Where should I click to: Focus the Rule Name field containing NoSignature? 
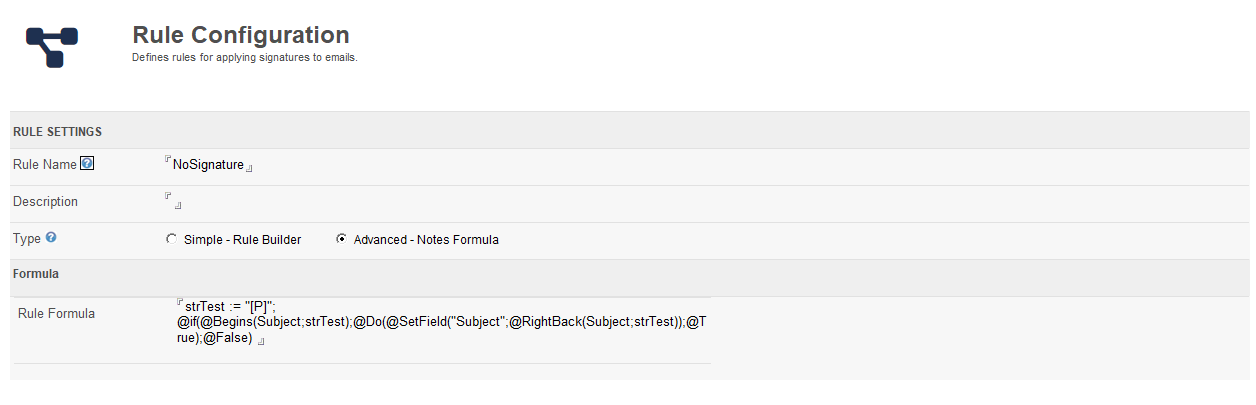[208, 165]
